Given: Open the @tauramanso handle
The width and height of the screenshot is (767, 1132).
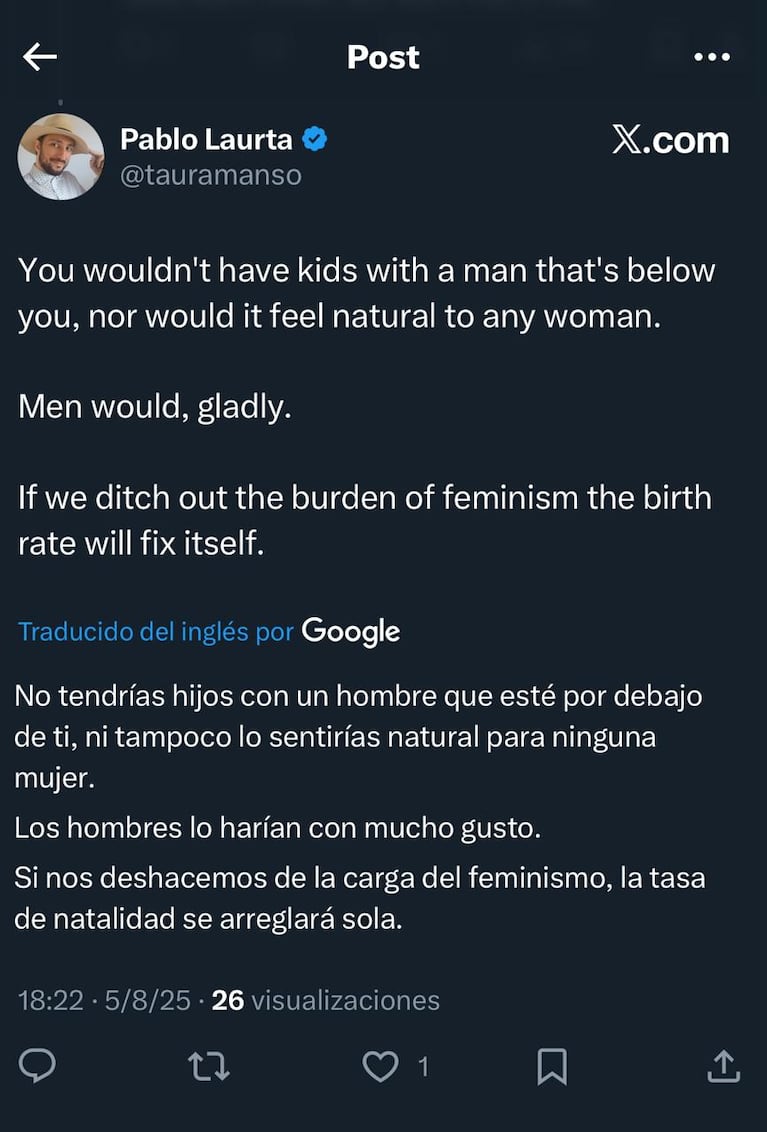Looking at the screenshot, I should pos(210,175).
